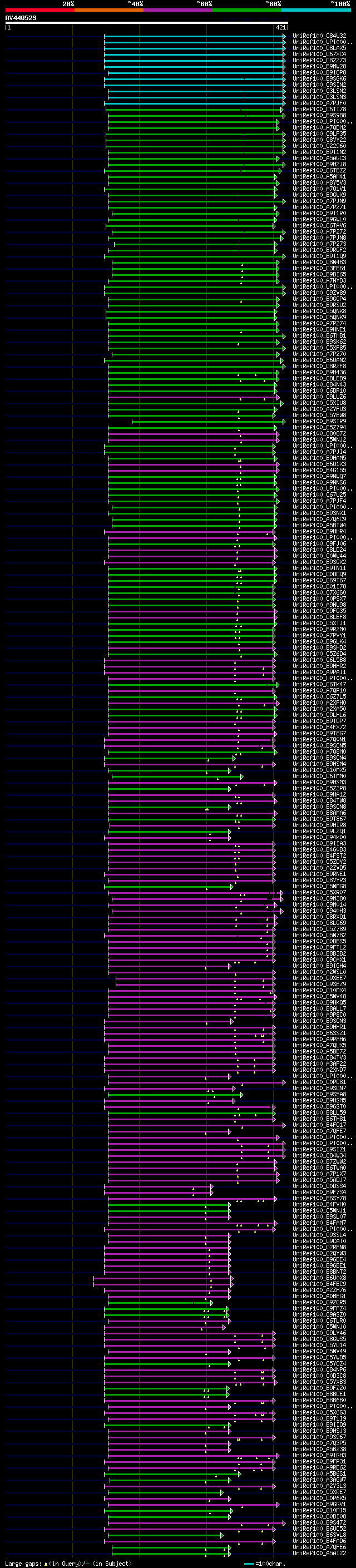Click the UniRef100_Q9LY46 row label

(x=319, y=1332)
